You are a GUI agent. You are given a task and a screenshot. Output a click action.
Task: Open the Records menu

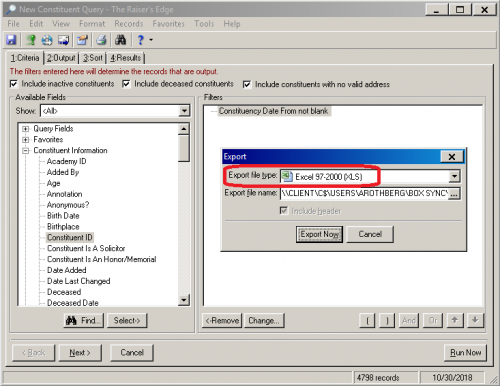point(129,24)
